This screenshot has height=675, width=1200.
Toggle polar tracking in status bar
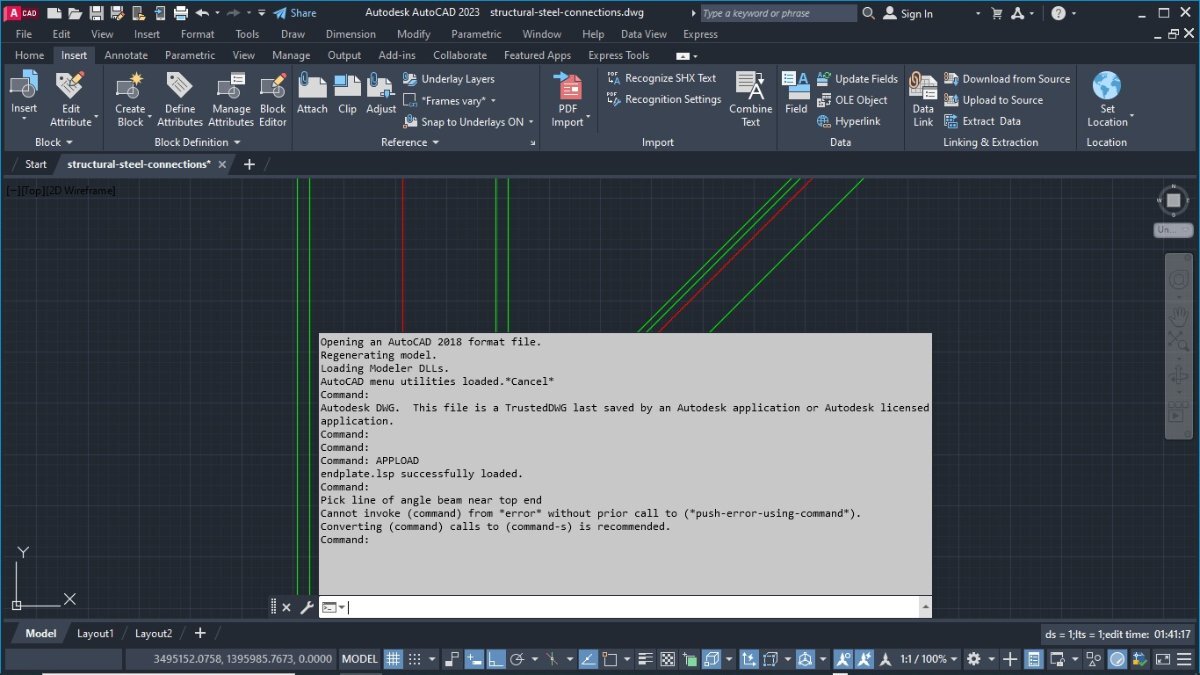[x=517, y=659]
